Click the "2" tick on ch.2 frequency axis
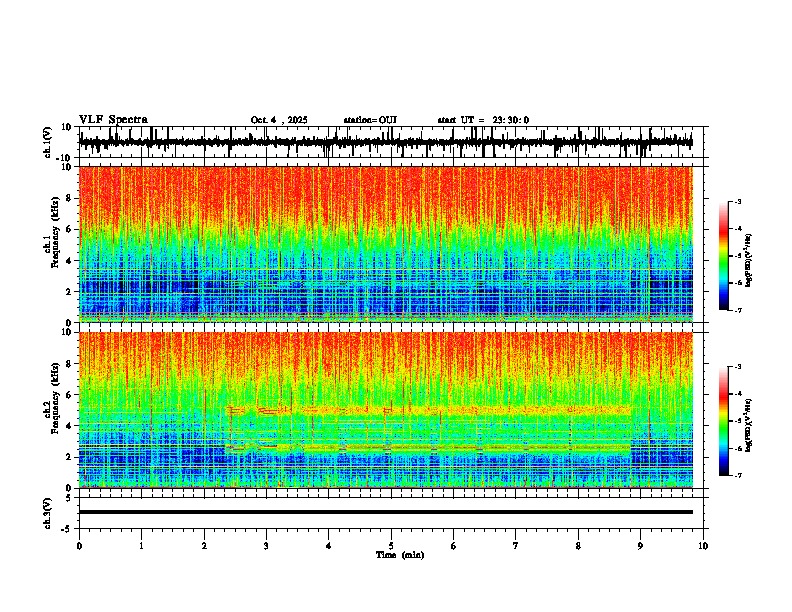The width and height of the screenshot is (792, 612). (x=69, y=457)
